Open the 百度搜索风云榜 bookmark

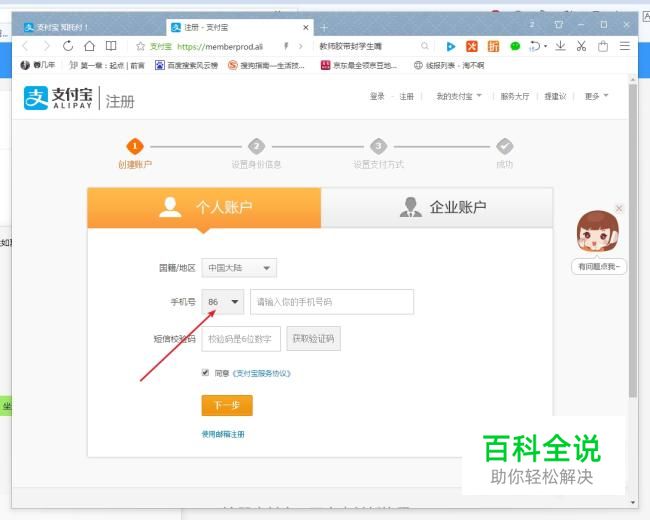coord(187,65)
